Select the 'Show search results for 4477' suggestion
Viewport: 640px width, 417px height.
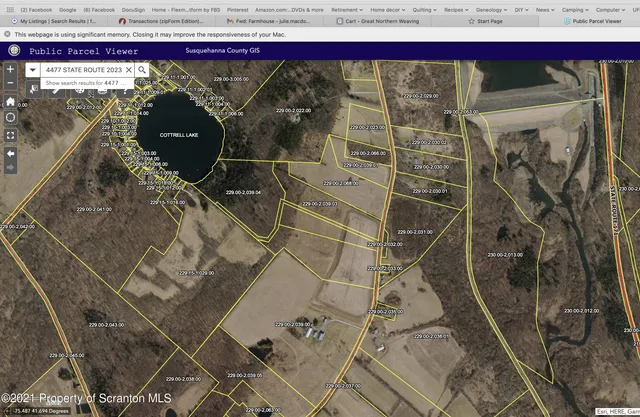point(84,84)
